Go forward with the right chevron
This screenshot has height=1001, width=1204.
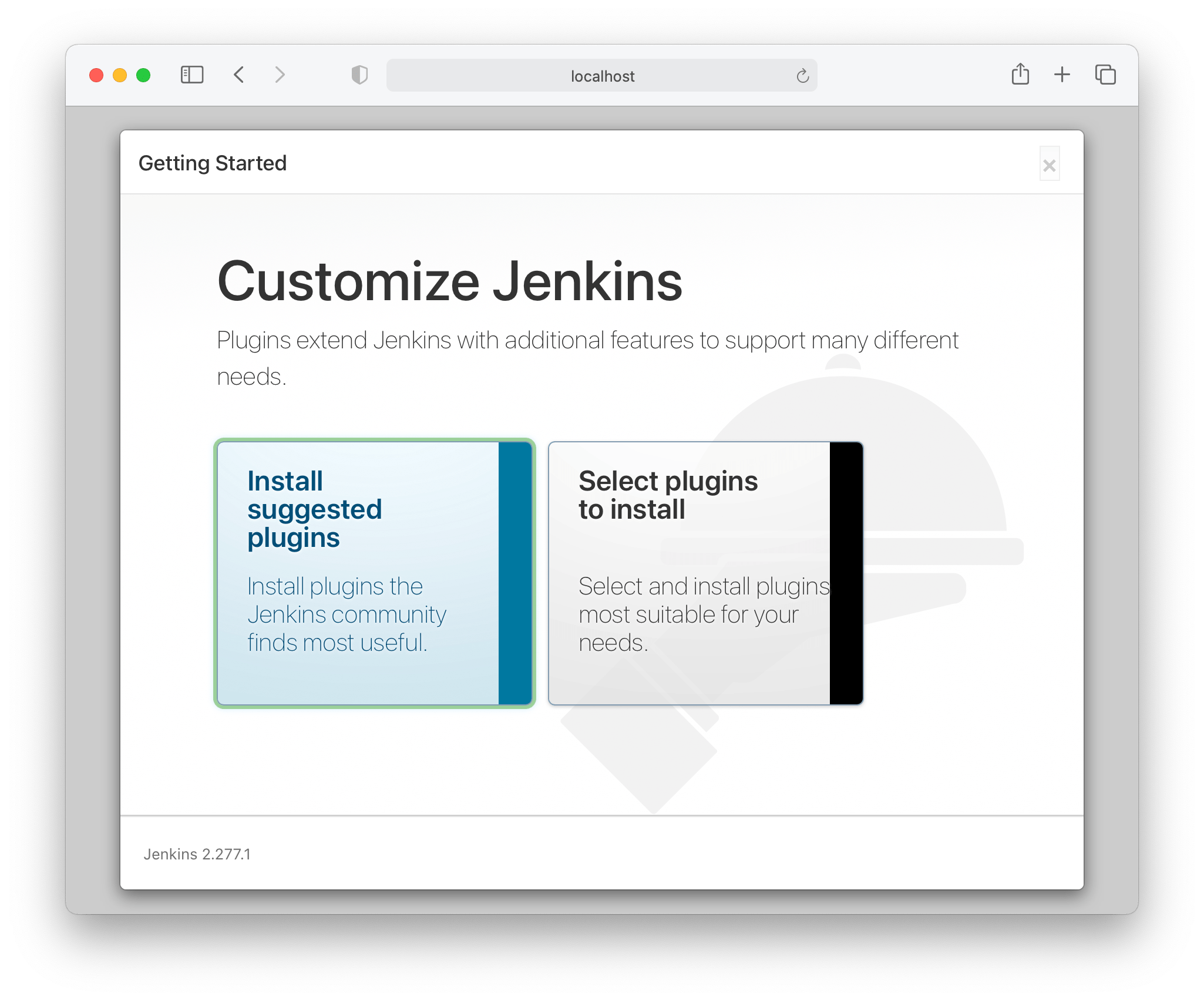(280, 75)
